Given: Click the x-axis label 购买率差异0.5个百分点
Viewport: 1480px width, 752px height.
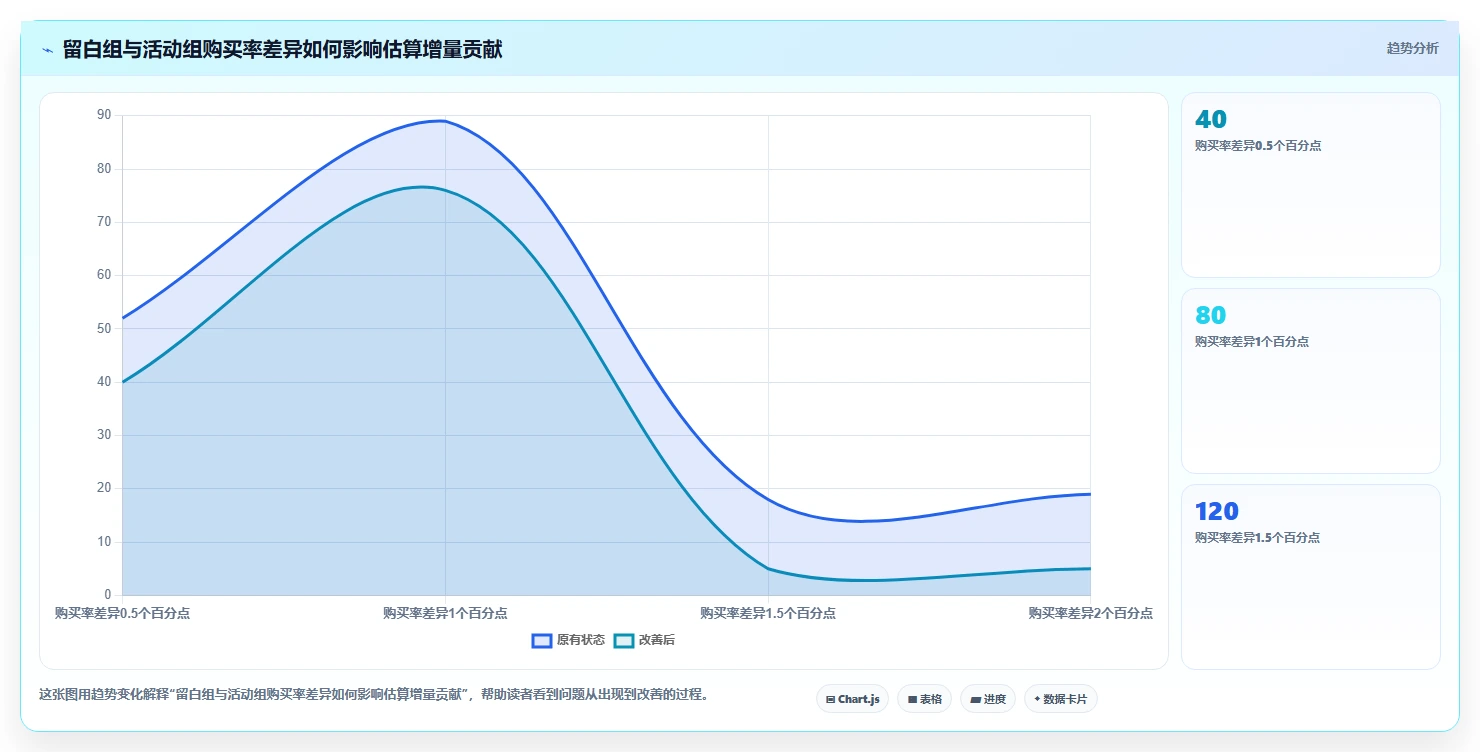Looking at the screenshot, I should (x=122, y=613).
